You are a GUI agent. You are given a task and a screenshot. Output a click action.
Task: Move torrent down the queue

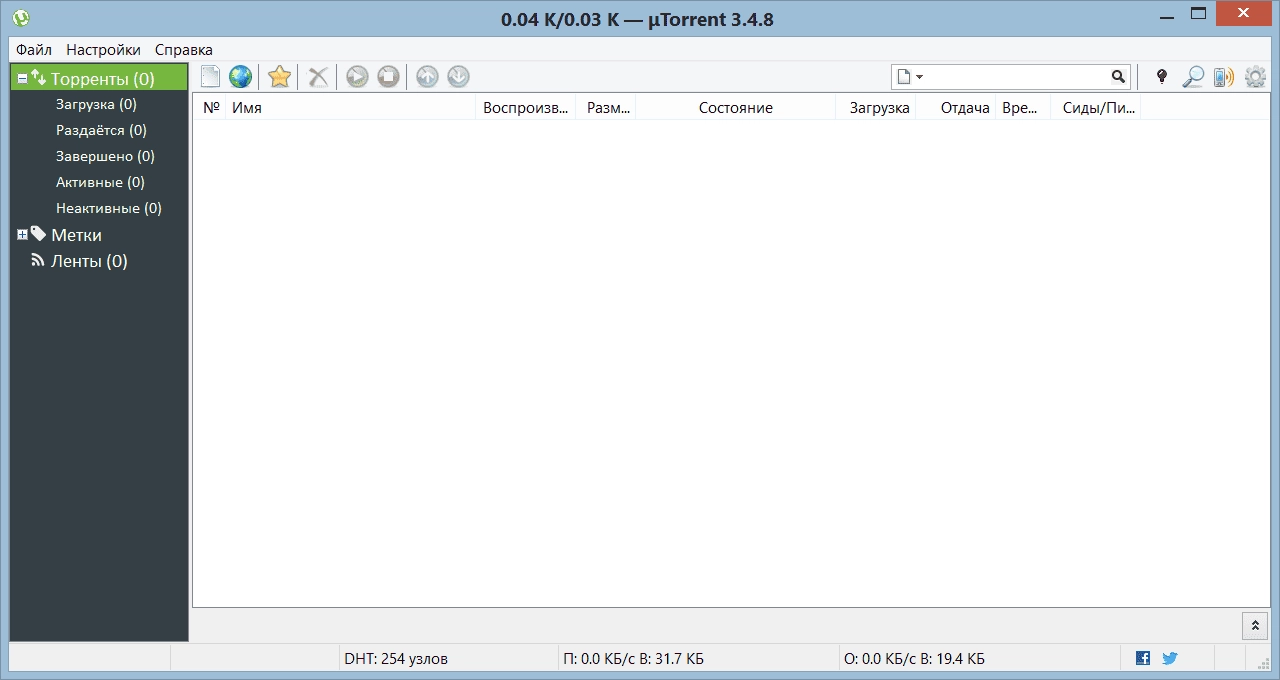pos(458,76)
